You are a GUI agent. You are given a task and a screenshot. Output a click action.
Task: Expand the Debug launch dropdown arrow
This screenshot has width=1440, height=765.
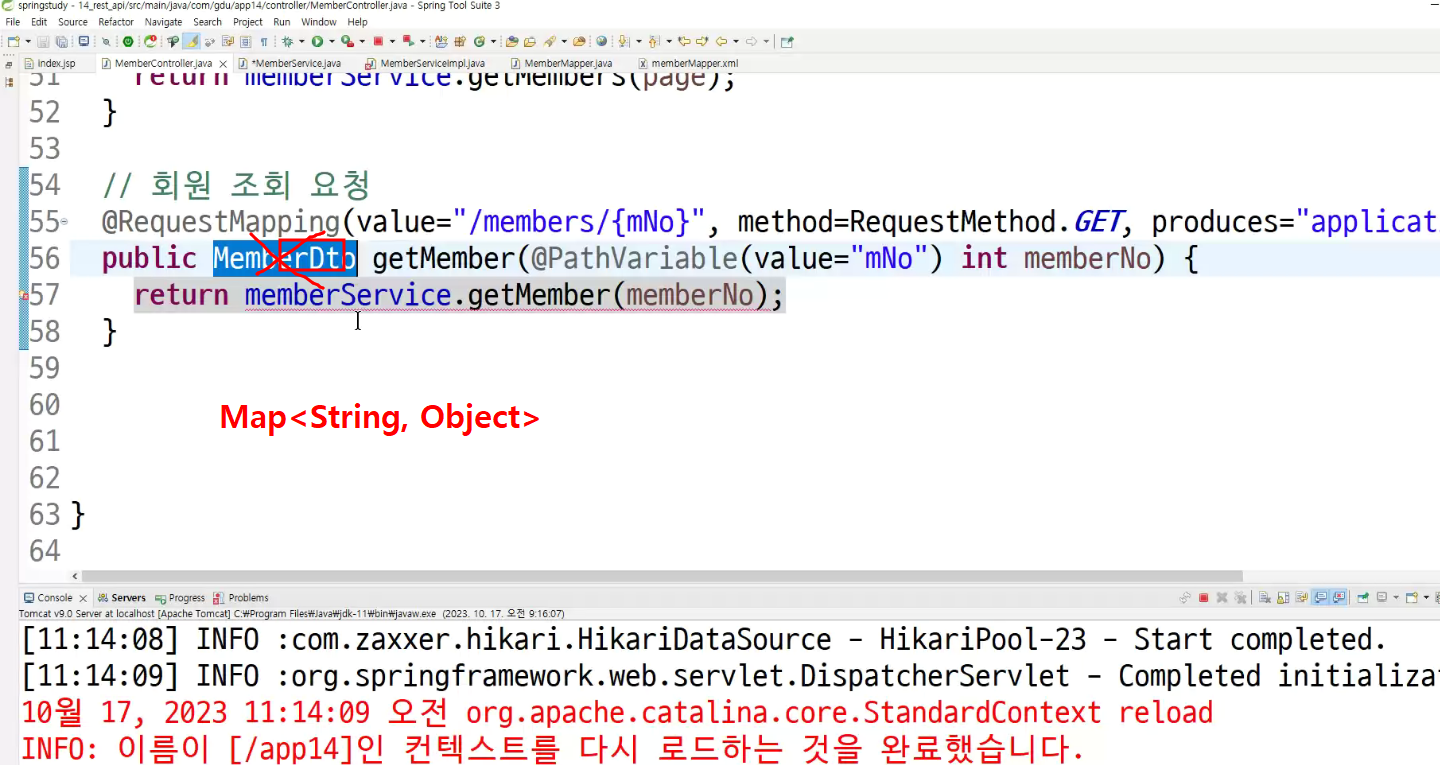click(x=301, y=42)
